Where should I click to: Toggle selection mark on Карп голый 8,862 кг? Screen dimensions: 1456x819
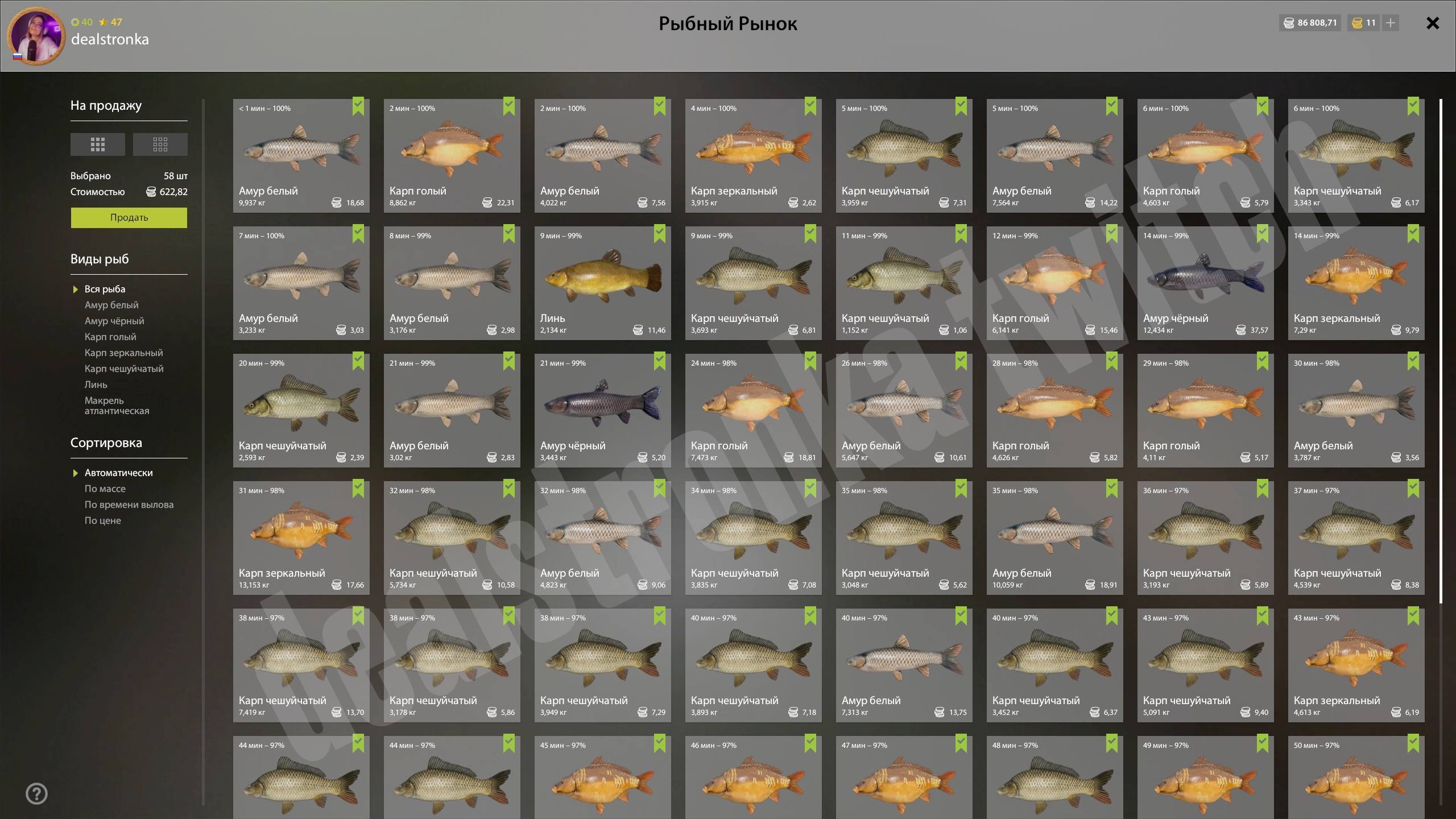(x=509, y=106)
